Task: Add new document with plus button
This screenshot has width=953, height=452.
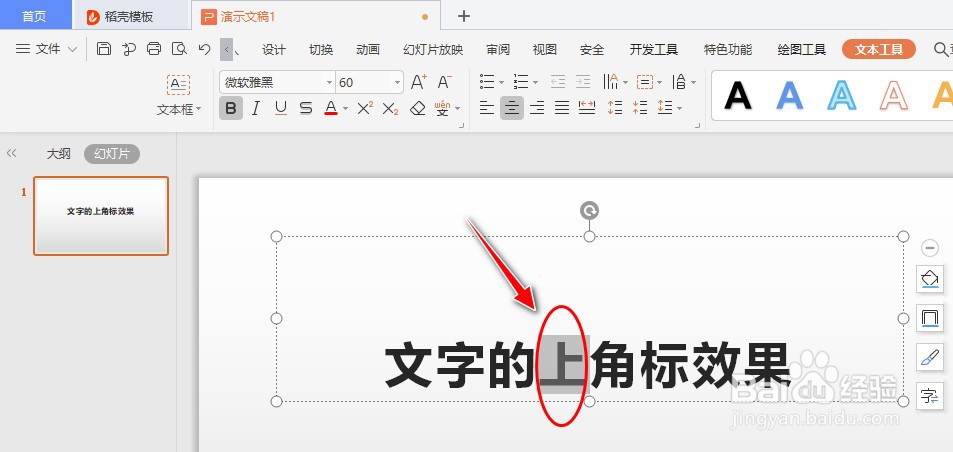Action: (464, 16)
